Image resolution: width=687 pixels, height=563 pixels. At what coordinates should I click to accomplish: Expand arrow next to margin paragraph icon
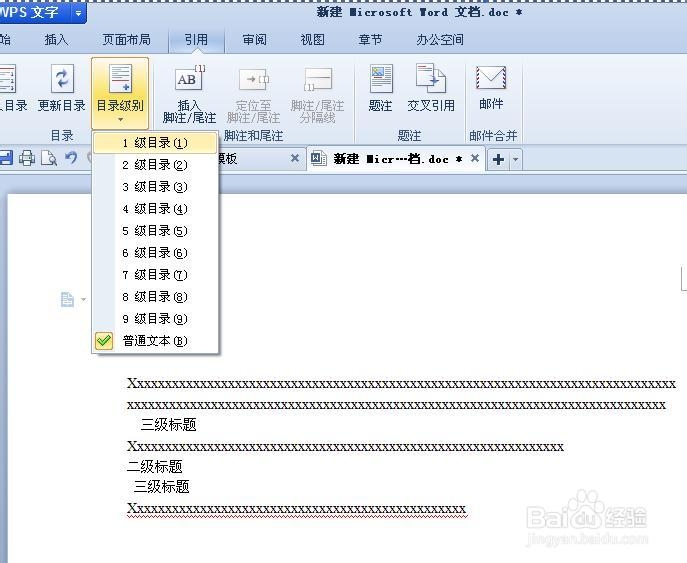coord(83,300)
